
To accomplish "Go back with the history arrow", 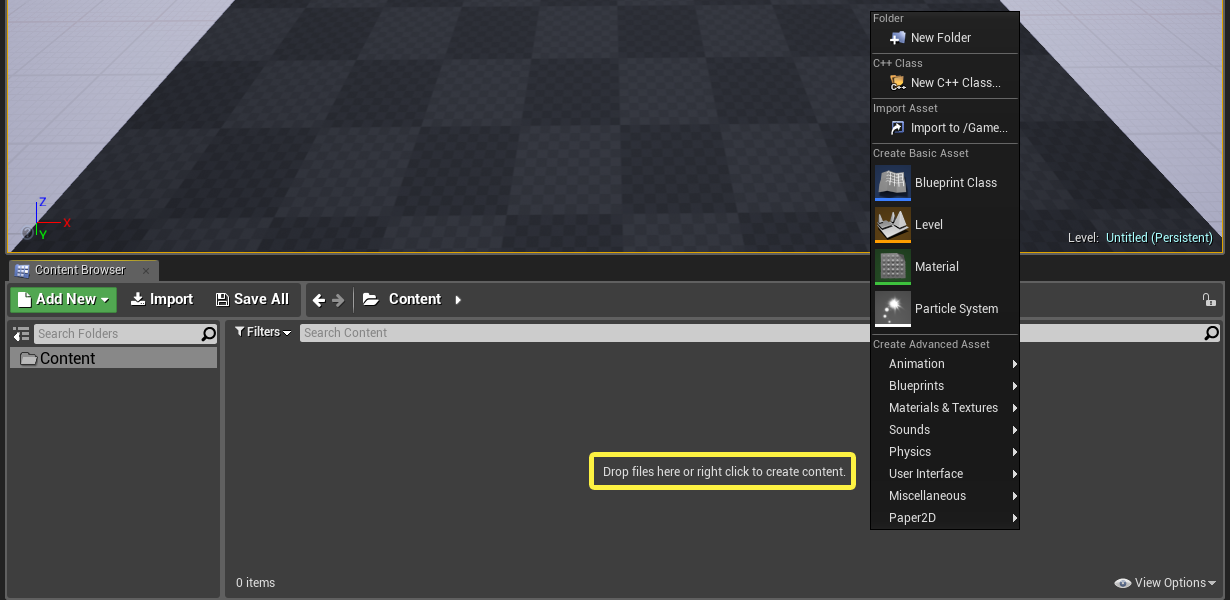I will 319,300.
